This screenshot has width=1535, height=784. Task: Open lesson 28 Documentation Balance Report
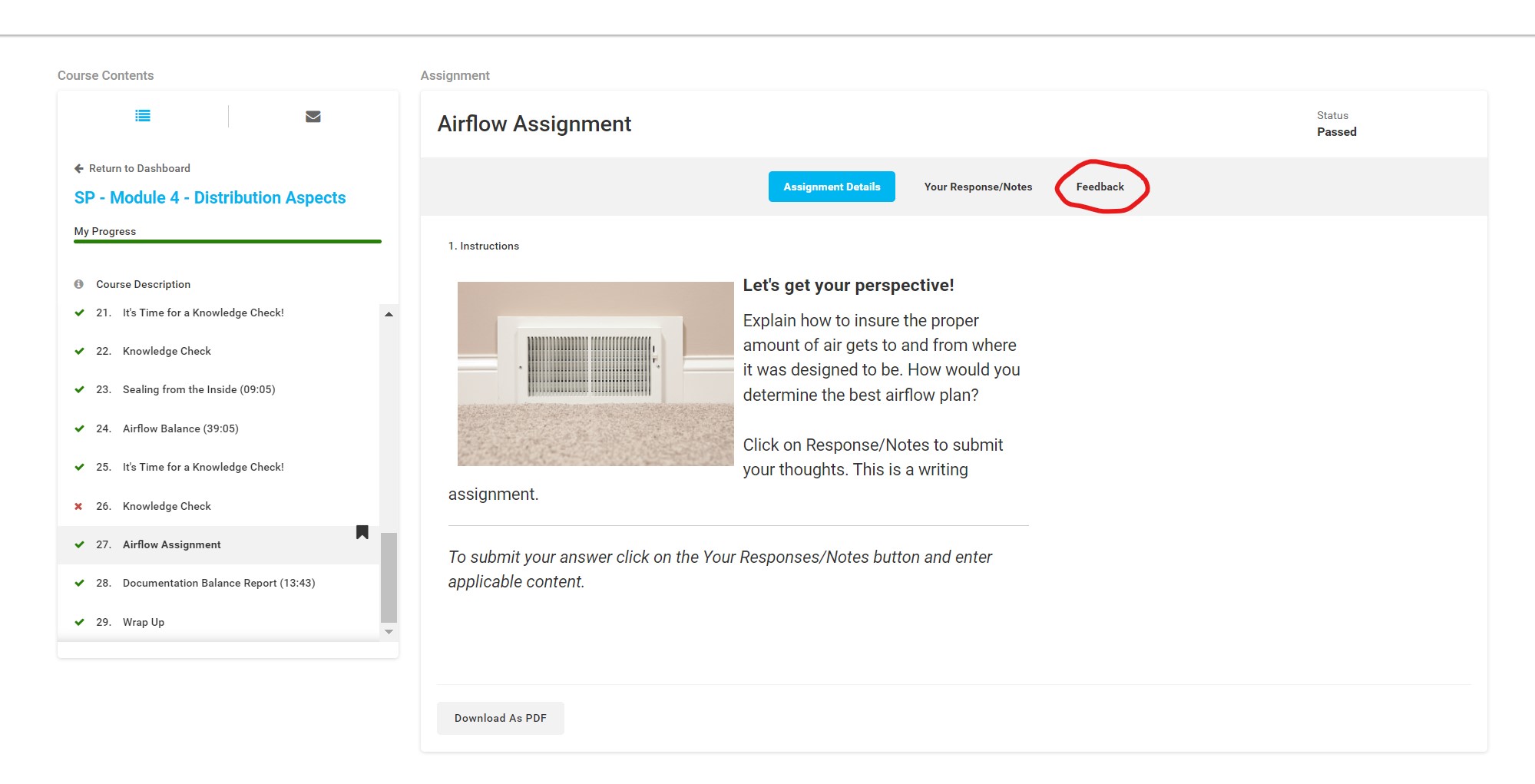218,583
